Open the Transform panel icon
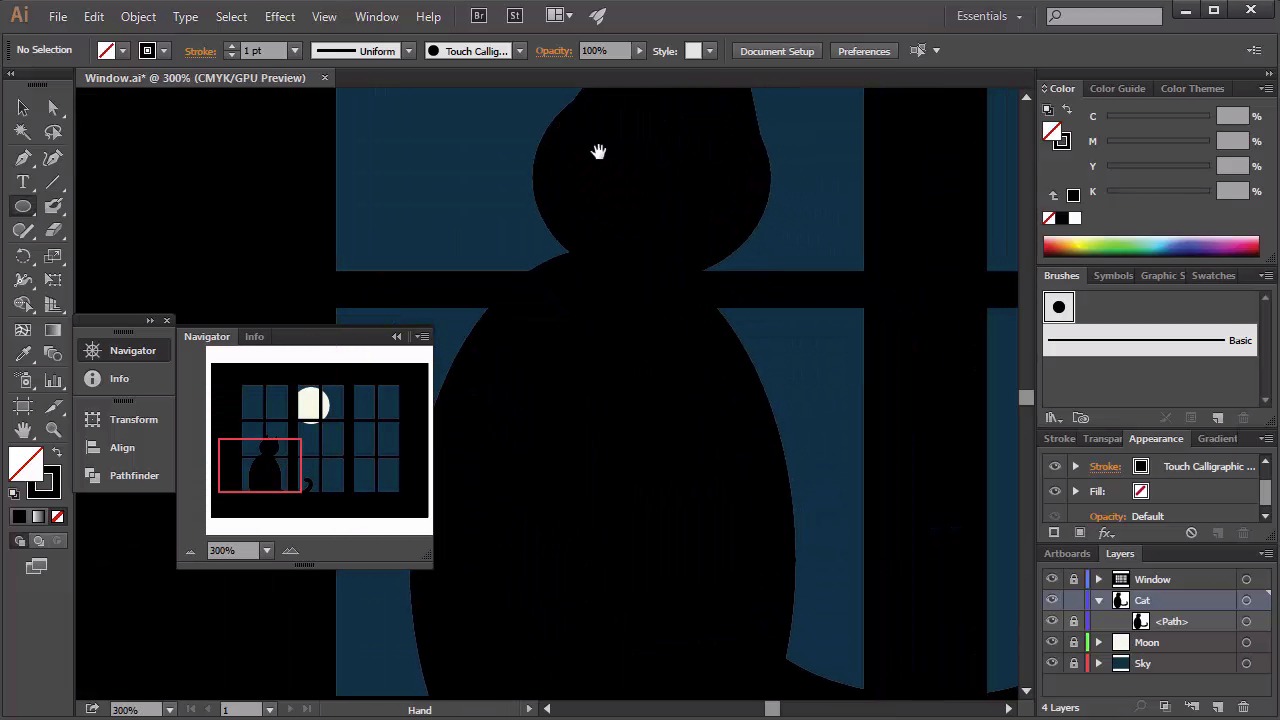 pos(93,419)
